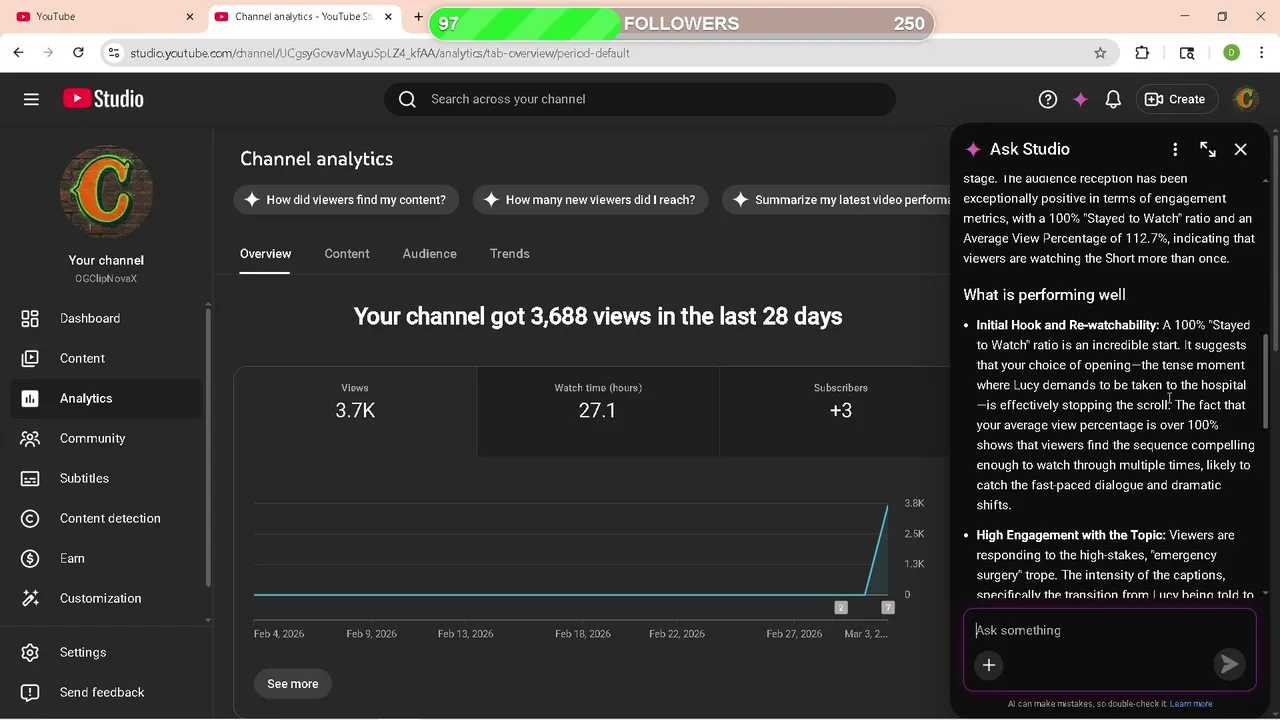View site information icon in address bar
The height and width of the screenshot is (720, 1280).
(x=114, y=53)
